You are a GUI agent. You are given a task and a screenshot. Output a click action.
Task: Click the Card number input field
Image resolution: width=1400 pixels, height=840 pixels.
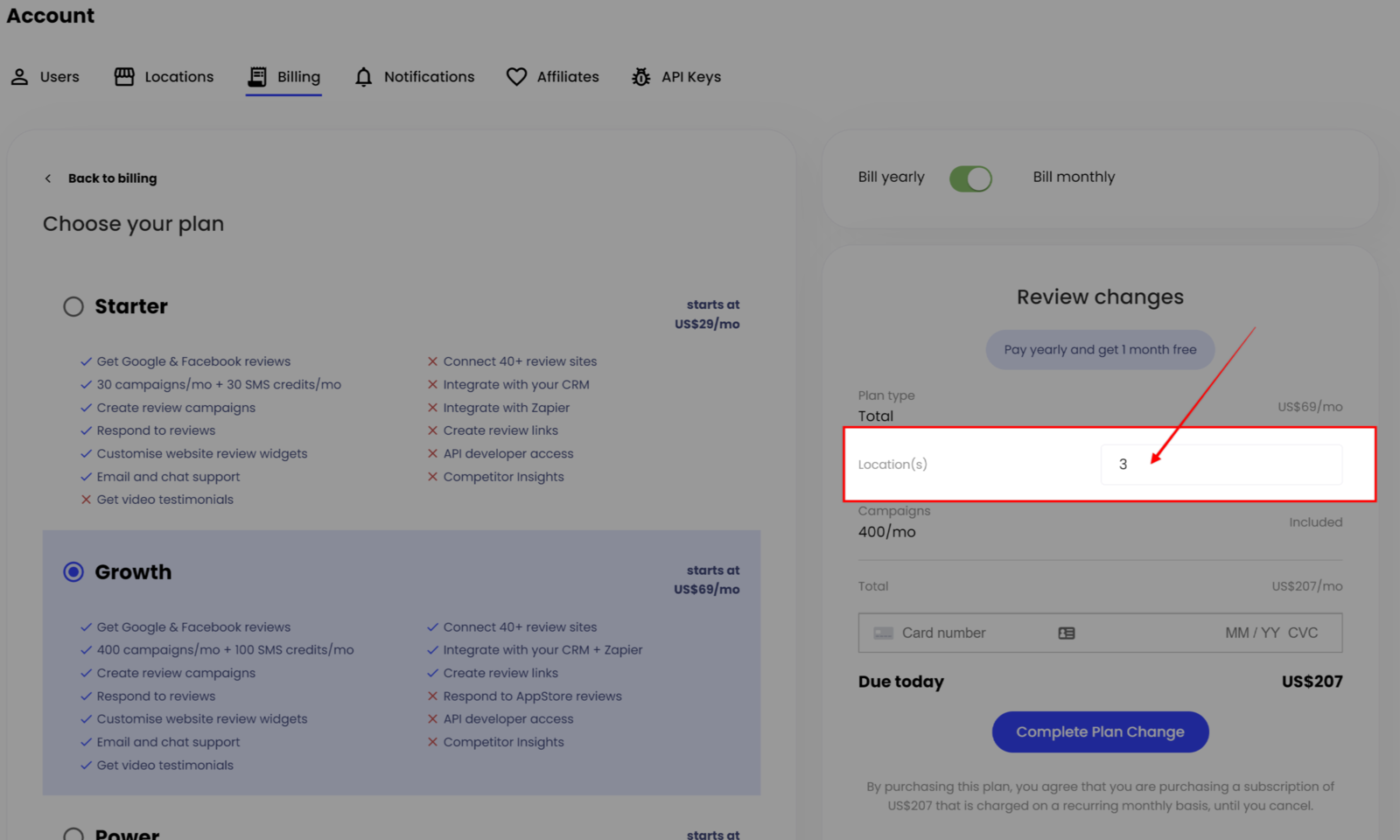point(971,633)
